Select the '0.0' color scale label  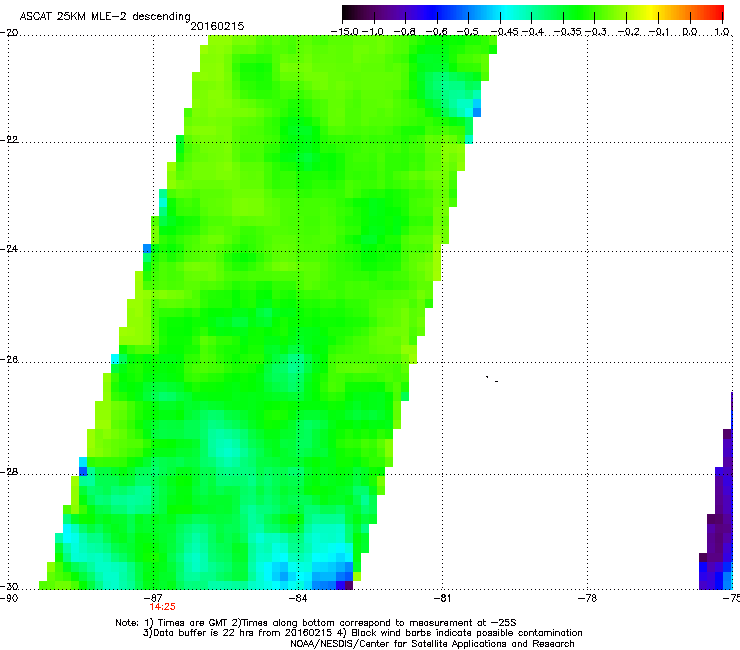[x=690, y=32]
